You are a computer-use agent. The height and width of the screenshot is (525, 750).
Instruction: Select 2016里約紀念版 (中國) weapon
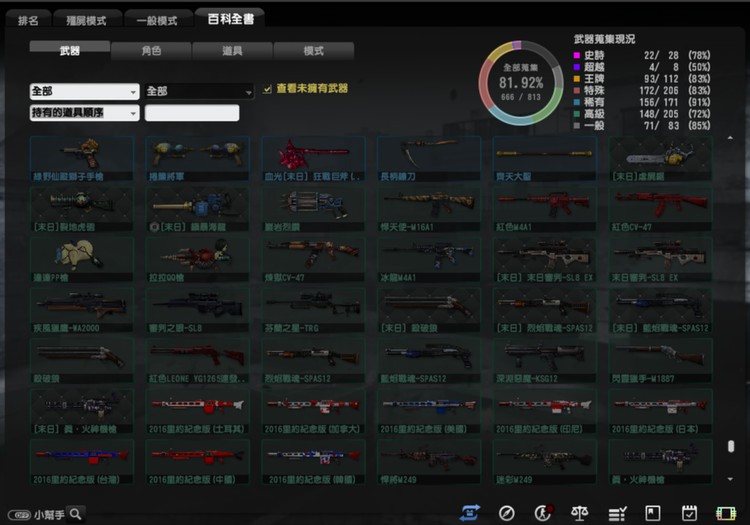198,462
